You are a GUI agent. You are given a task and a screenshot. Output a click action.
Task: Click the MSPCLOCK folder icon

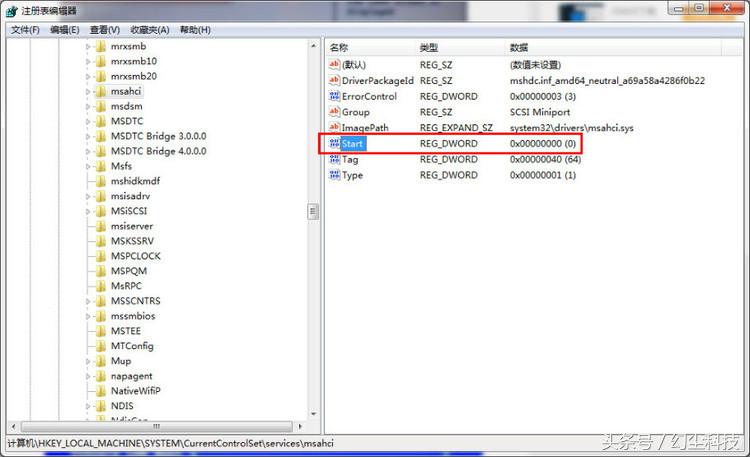(x=100, y=256)
